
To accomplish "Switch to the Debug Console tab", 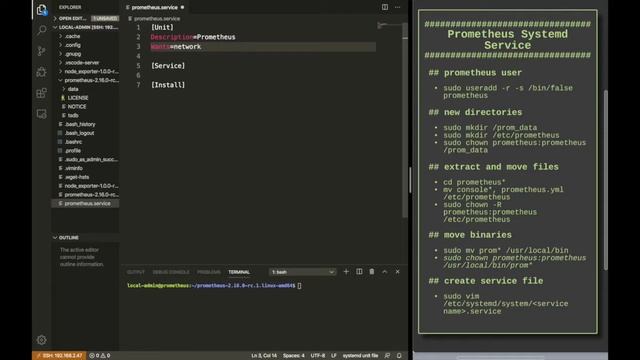I will [x=171, y=272].
